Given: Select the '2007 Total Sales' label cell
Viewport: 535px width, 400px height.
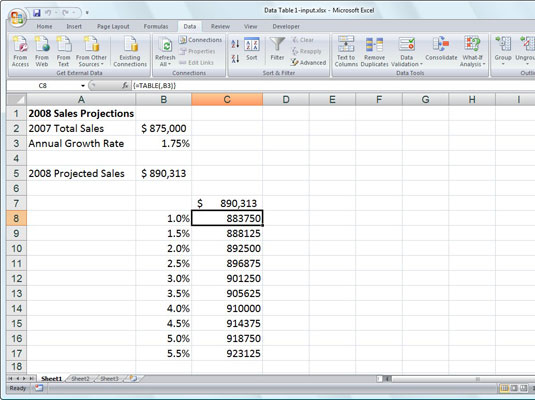Looking at the screenshot, I should (x=81, y=128).
